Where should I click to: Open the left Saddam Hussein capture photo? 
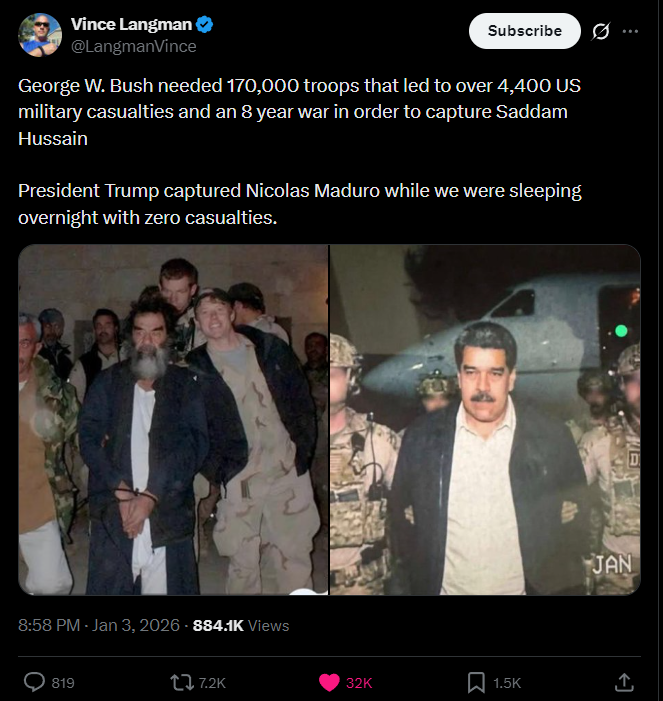click(x=173, y=420)
